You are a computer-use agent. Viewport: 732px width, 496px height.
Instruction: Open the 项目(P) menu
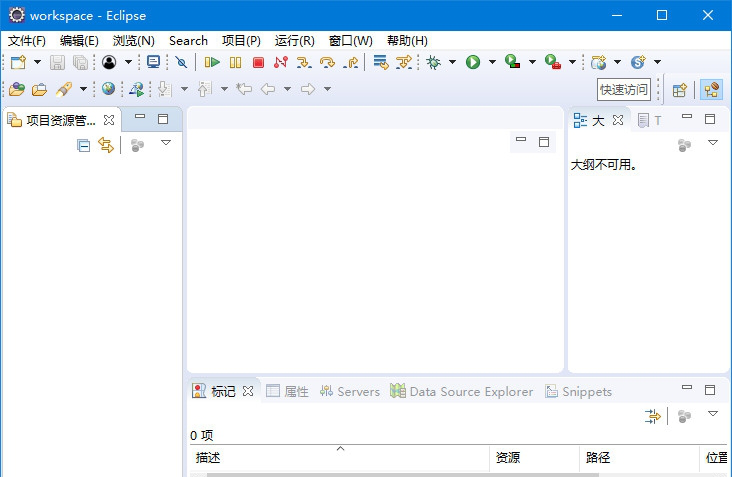pos(240,41)
